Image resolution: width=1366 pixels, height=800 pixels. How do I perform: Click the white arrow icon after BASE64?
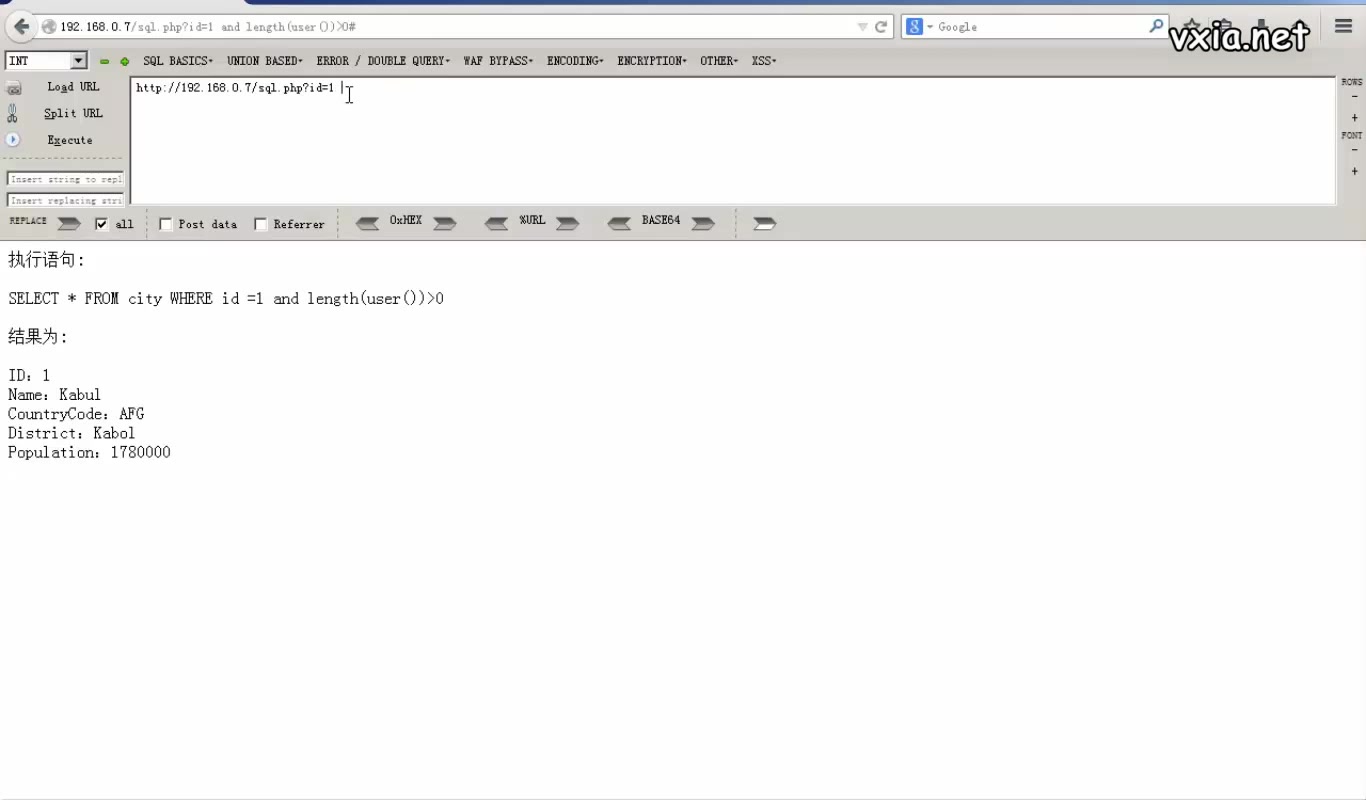tap(765, 223)
